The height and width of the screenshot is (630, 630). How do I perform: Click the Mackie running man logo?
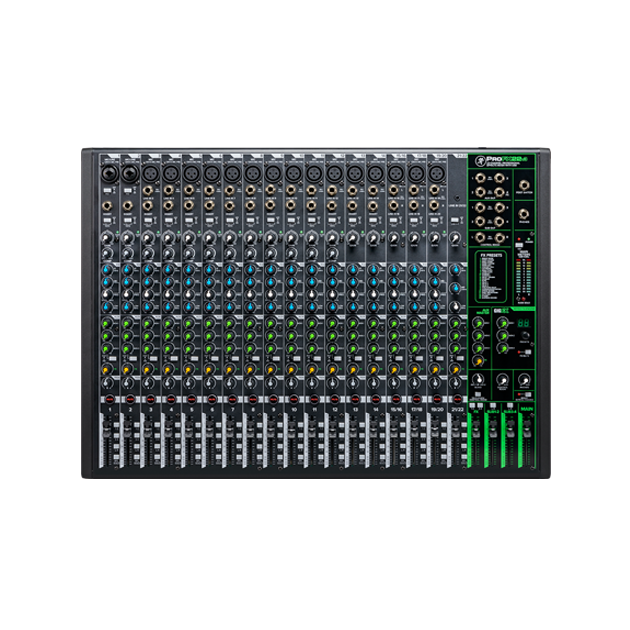[480, 161]
